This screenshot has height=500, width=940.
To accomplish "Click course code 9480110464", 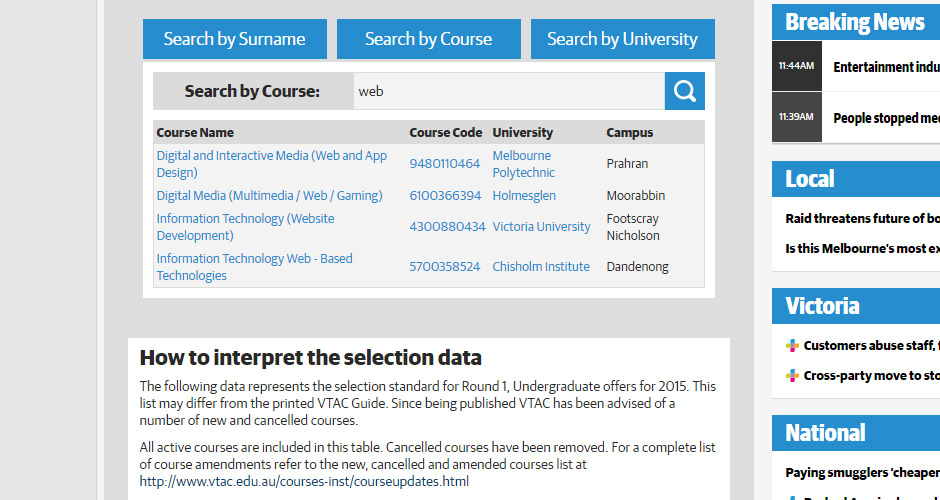I will [444, 164].
